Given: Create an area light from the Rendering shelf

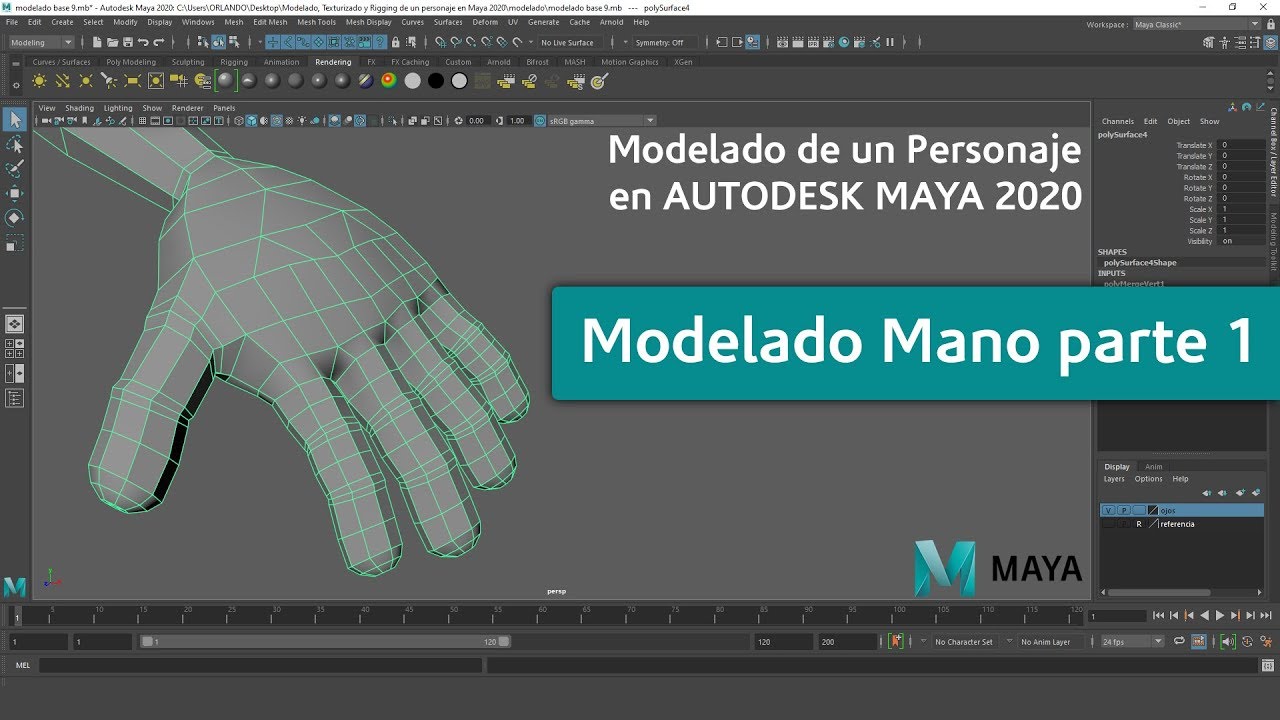Looking at the screenshot, I should [133, 81].
